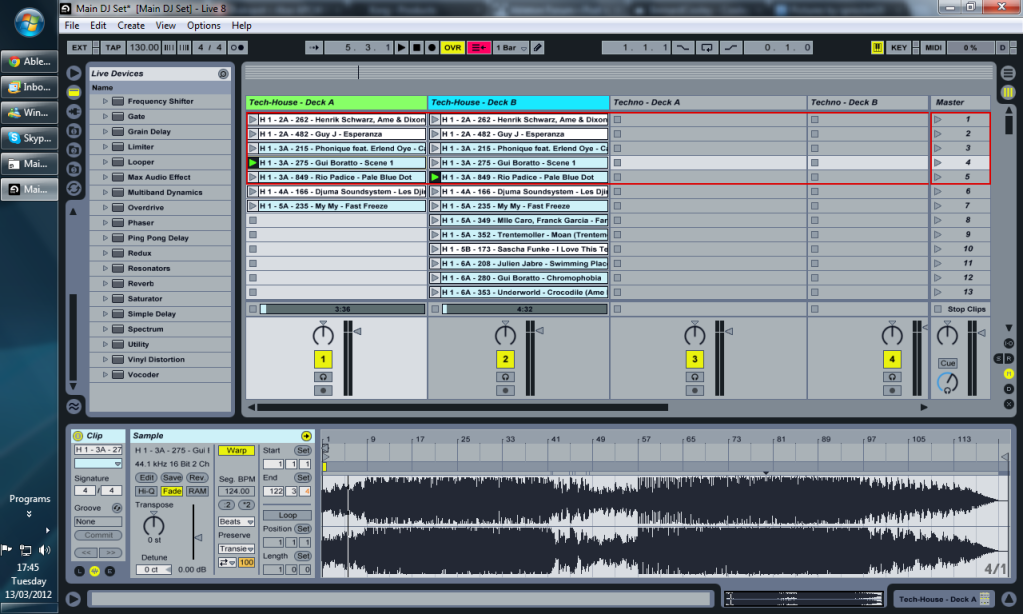Launch scene 13 in the Master track
Screen dimensions: 1023x614
point(938,292)
